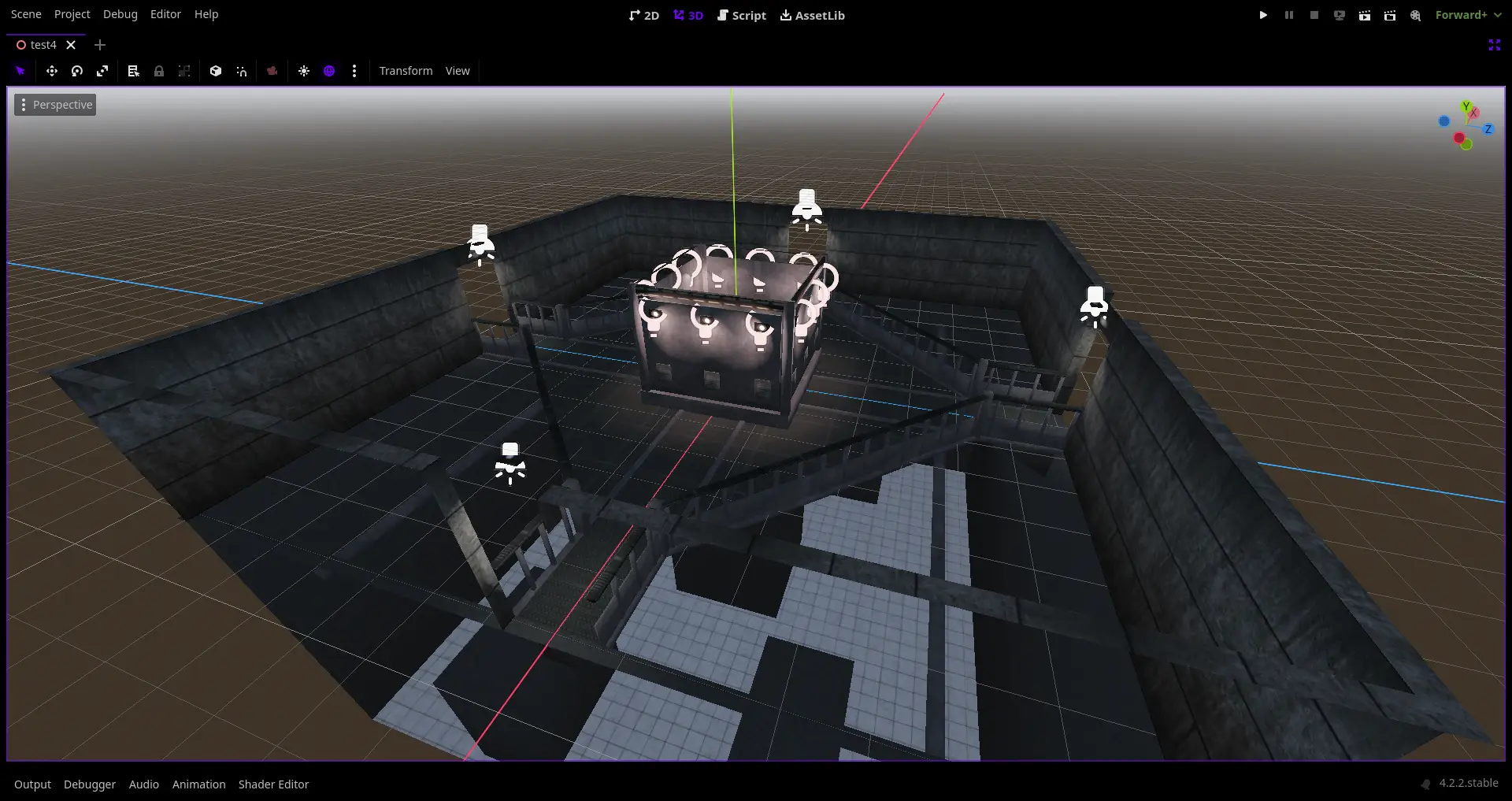Click the 4.2.2.stable version label
The height and width of the screenshot is (801, 1512).
1469,783
